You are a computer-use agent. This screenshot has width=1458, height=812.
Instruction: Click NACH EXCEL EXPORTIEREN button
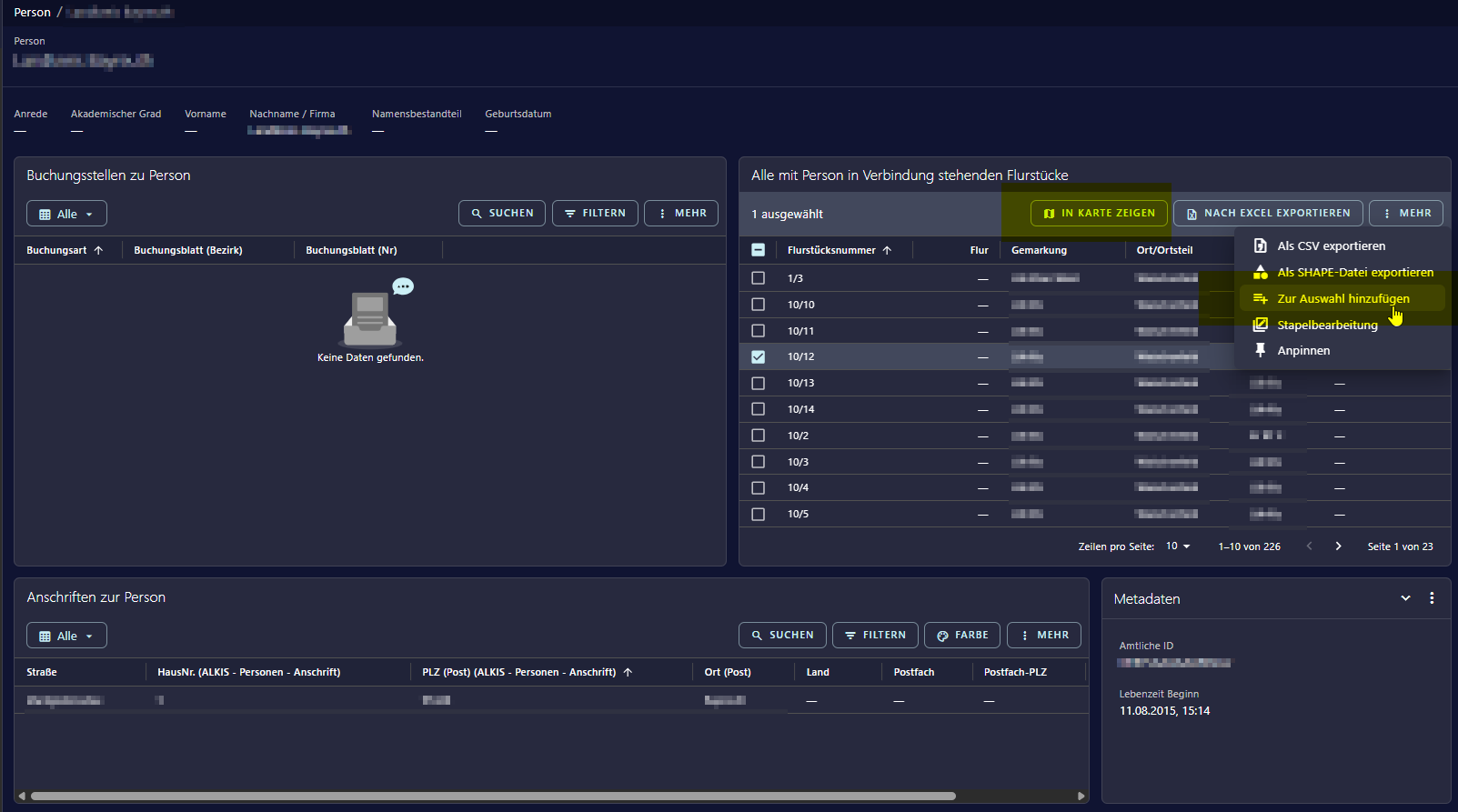(1268, 213)
